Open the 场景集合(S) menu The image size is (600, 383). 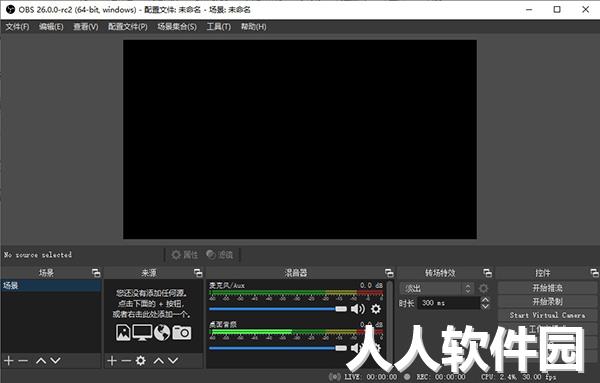pyautogui.click(x=177, y=27)
